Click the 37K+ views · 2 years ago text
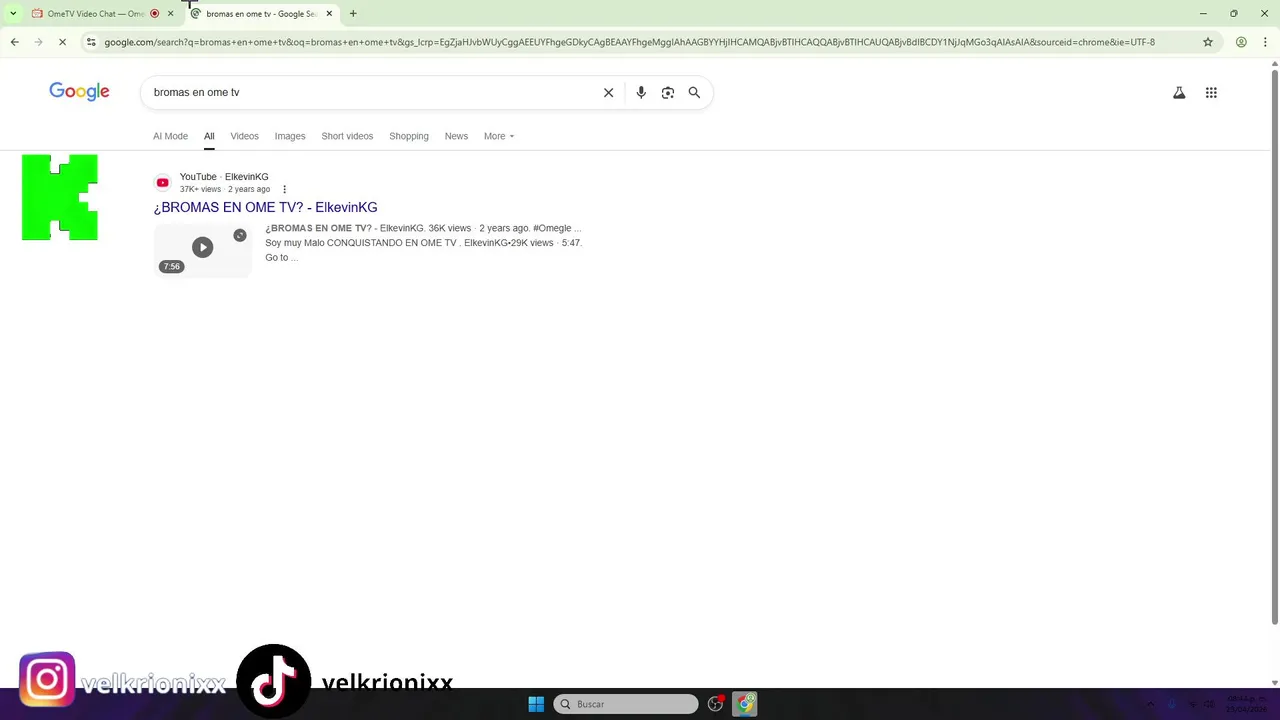The image size is (1280, 720). 225,189
